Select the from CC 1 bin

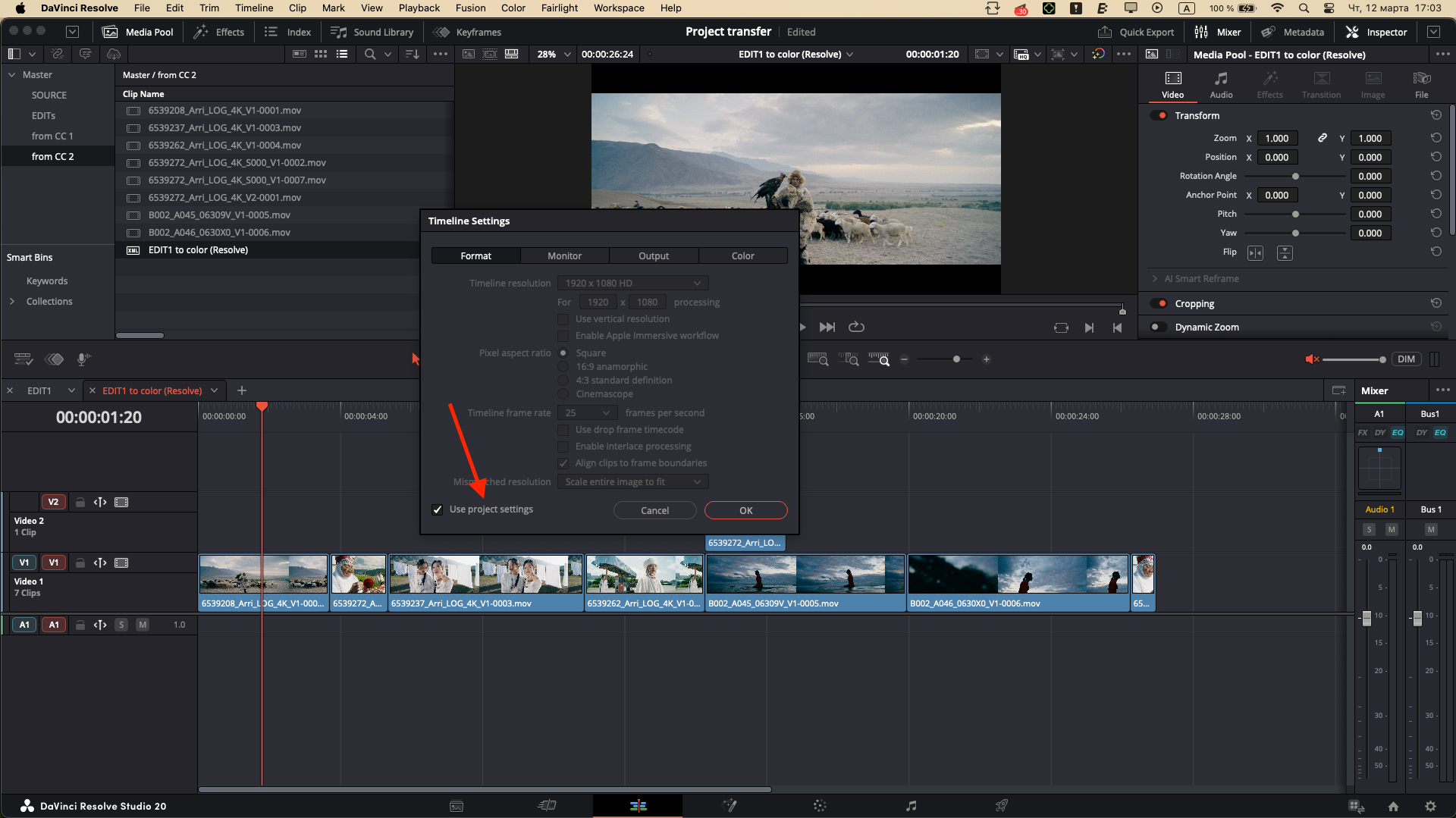(x=53, y=136)
